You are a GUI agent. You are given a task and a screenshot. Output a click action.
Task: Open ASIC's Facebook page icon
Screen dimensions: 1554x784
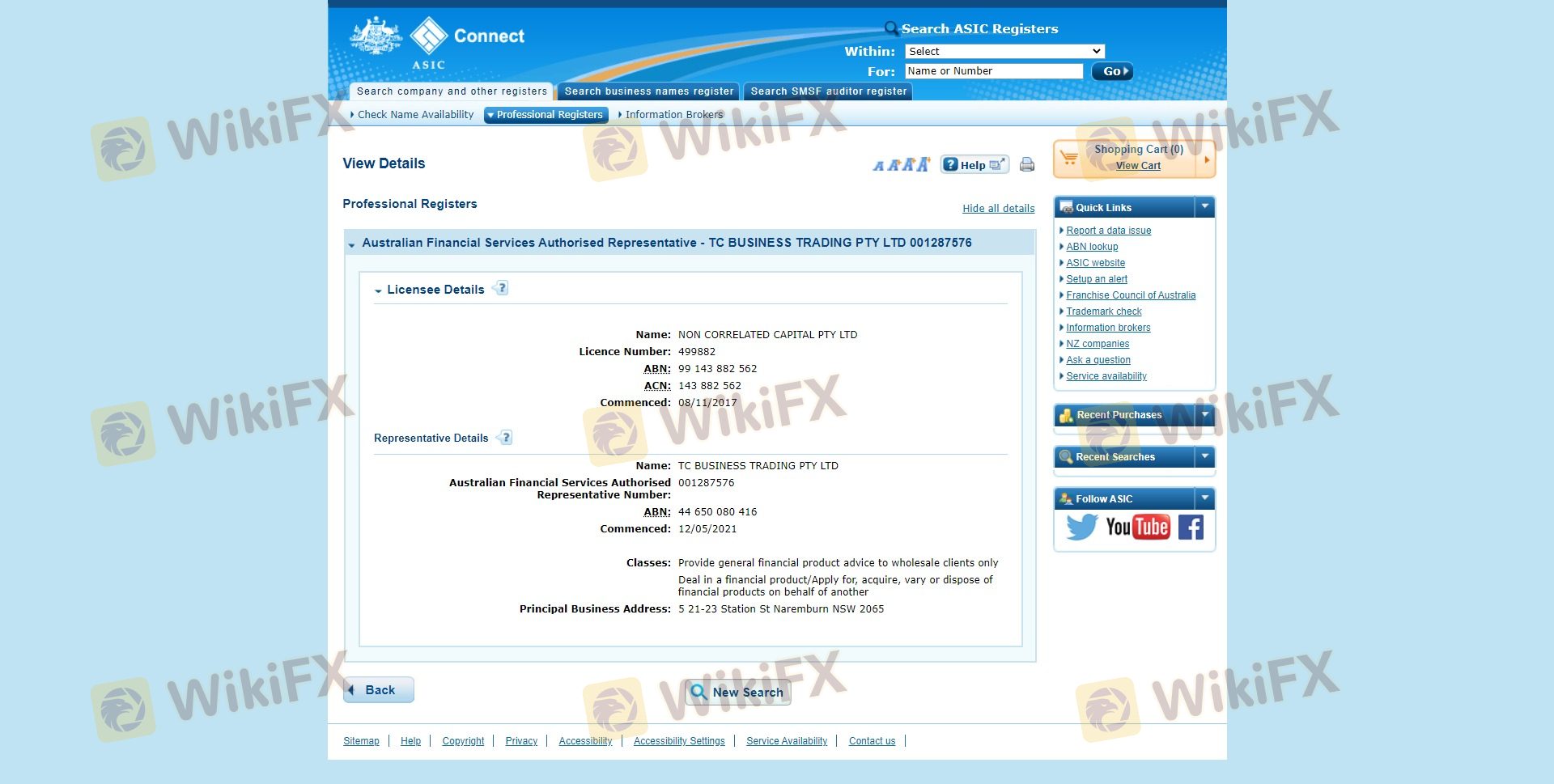(x=1191, y=528)
